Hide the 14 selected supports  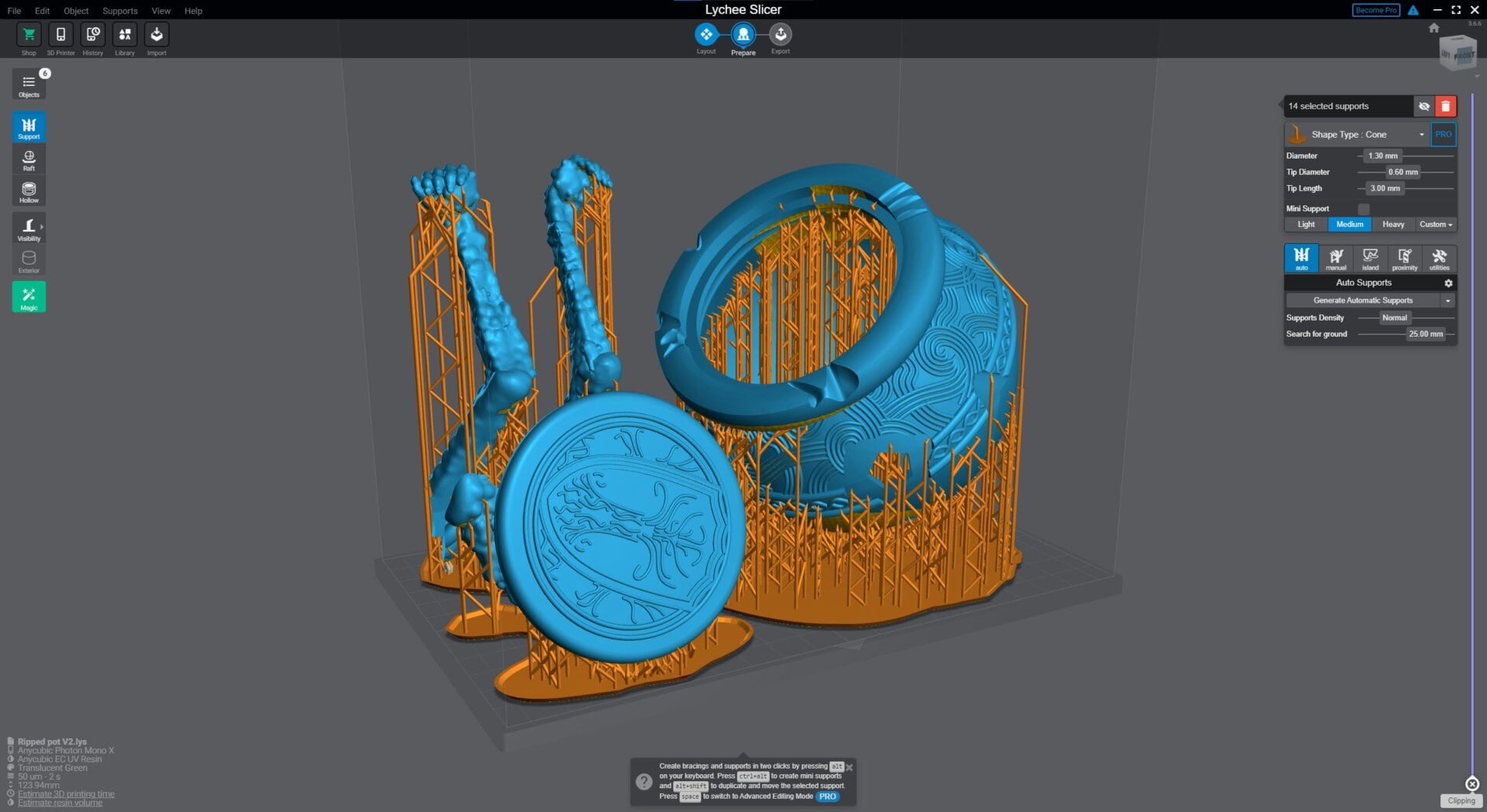[x=1424, y=106]
